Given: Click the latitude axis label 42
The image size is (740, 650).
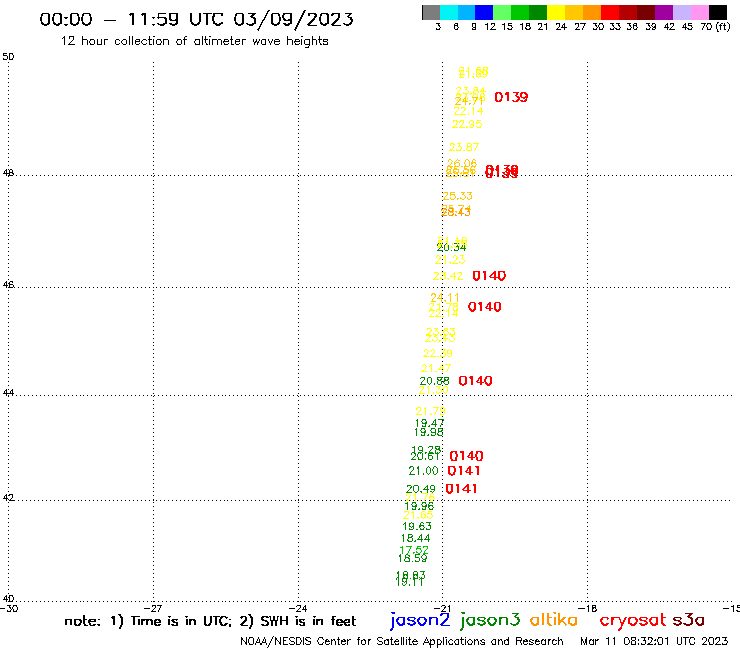Looking at the screenshot, I should [x=8, y=498].
